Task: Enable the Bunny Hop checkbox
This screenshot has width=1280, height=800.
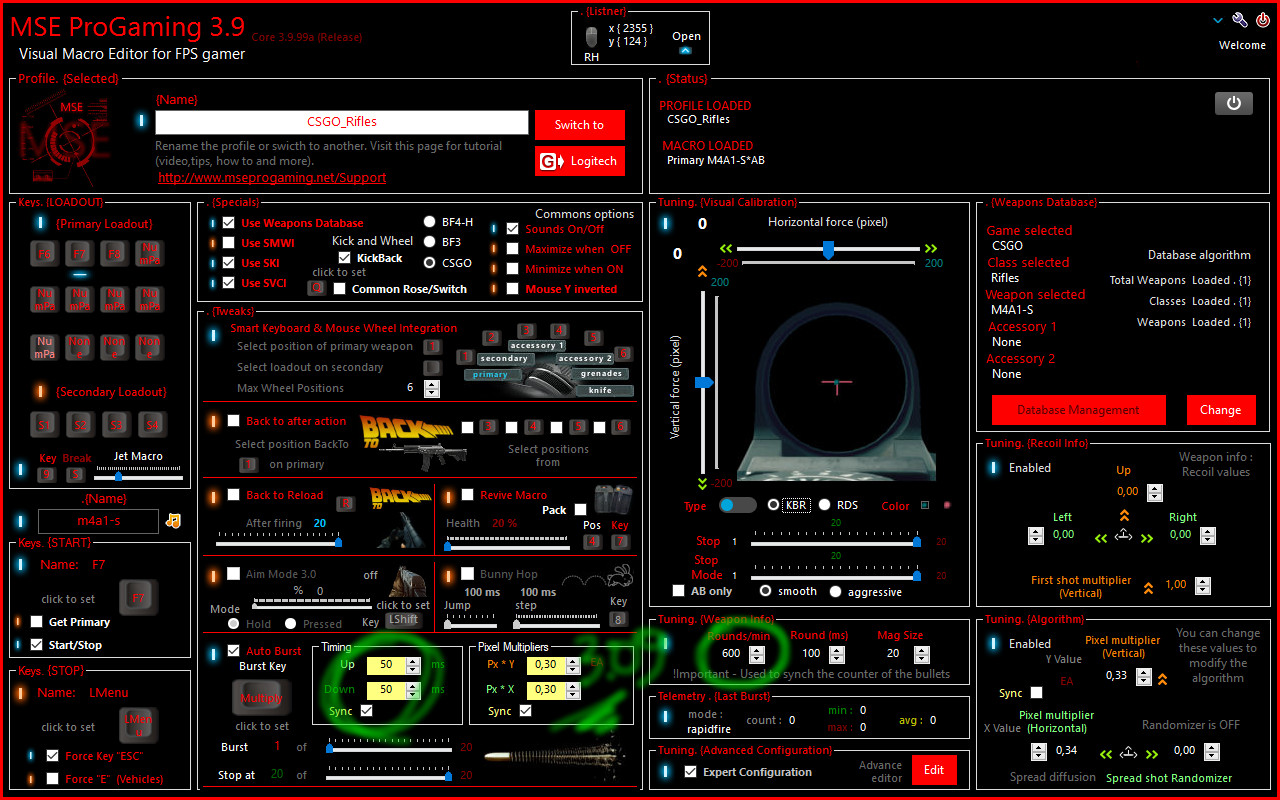Action: tap(467, 574)
